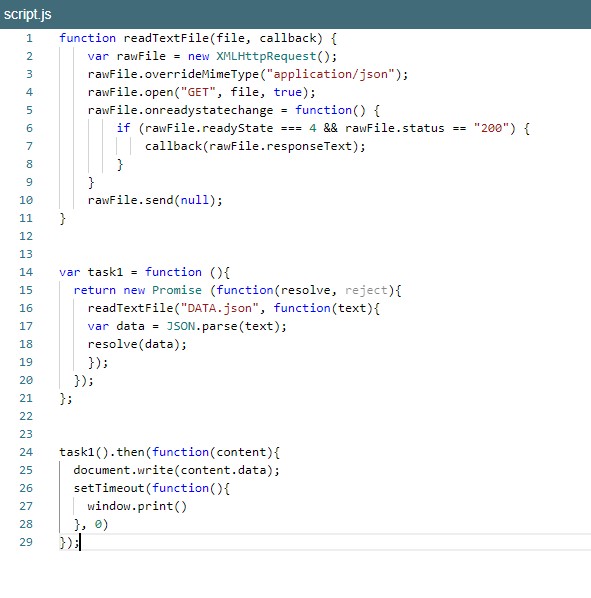Click readyState on line 6

[x=238, y=128]
